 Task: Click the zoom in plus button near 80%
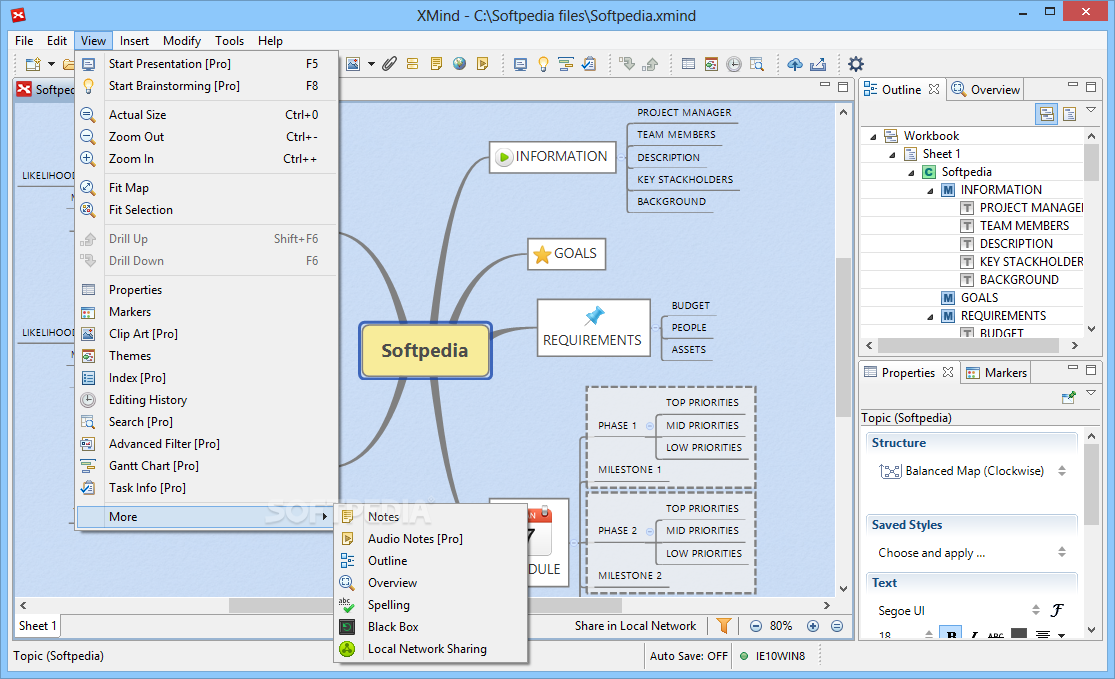point(813,626)
